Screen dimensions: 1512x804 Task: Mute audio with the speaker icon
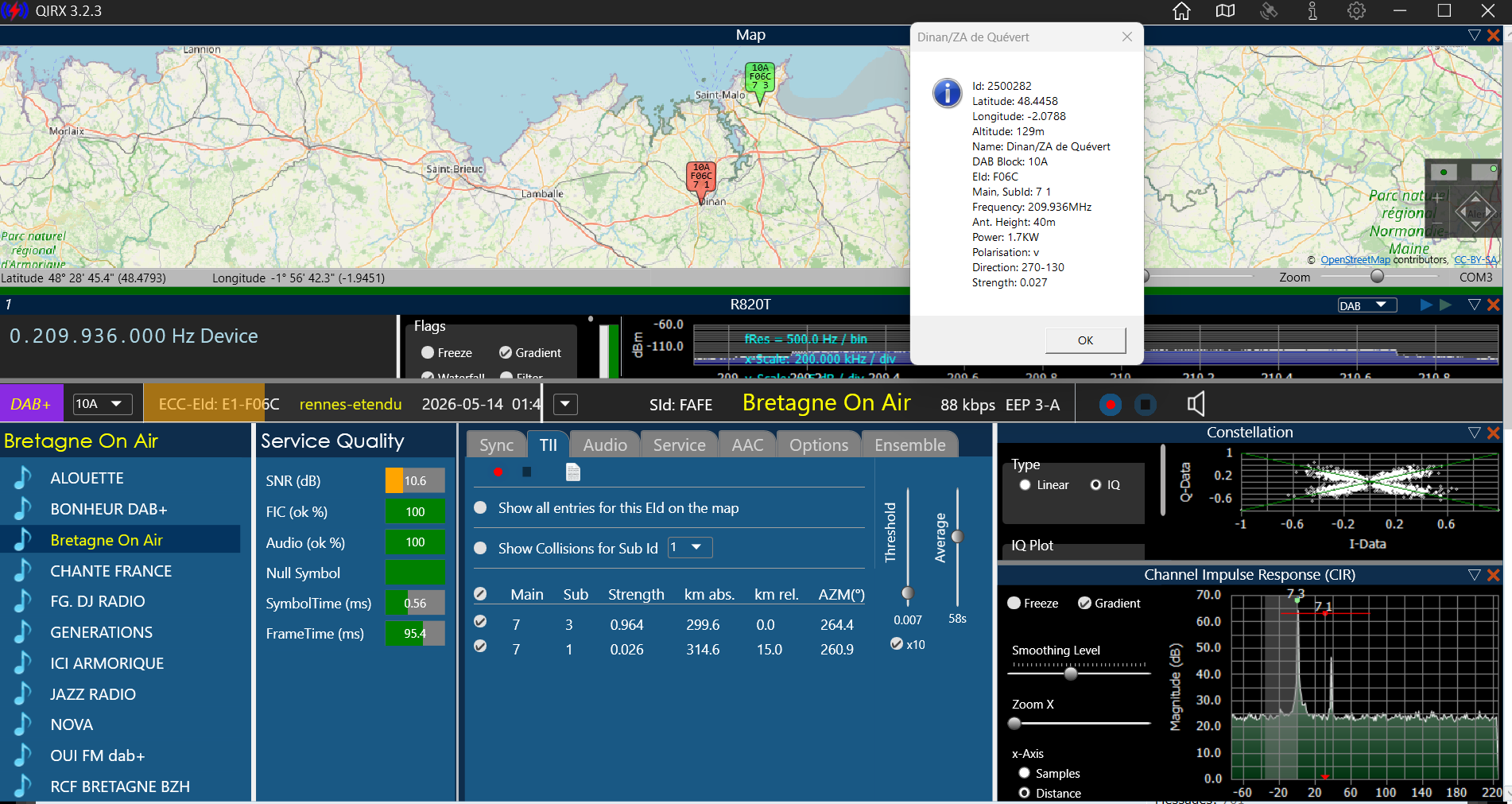[x=1196, y=404]
